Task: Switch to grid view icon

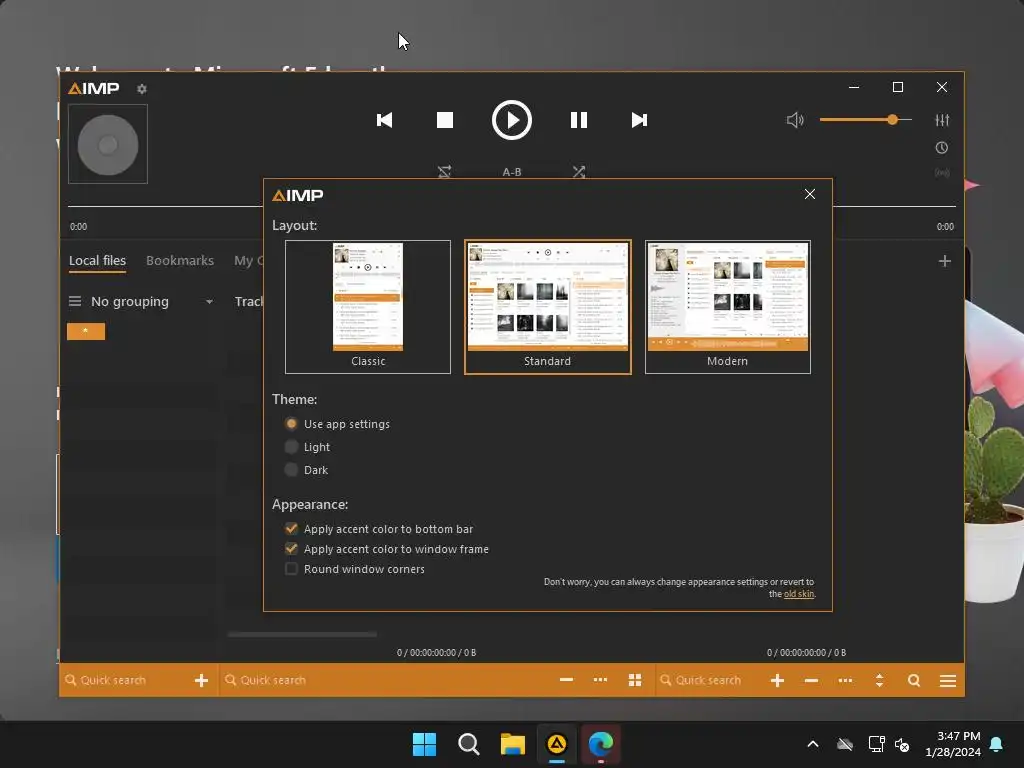Action: (x=635, y=680)
